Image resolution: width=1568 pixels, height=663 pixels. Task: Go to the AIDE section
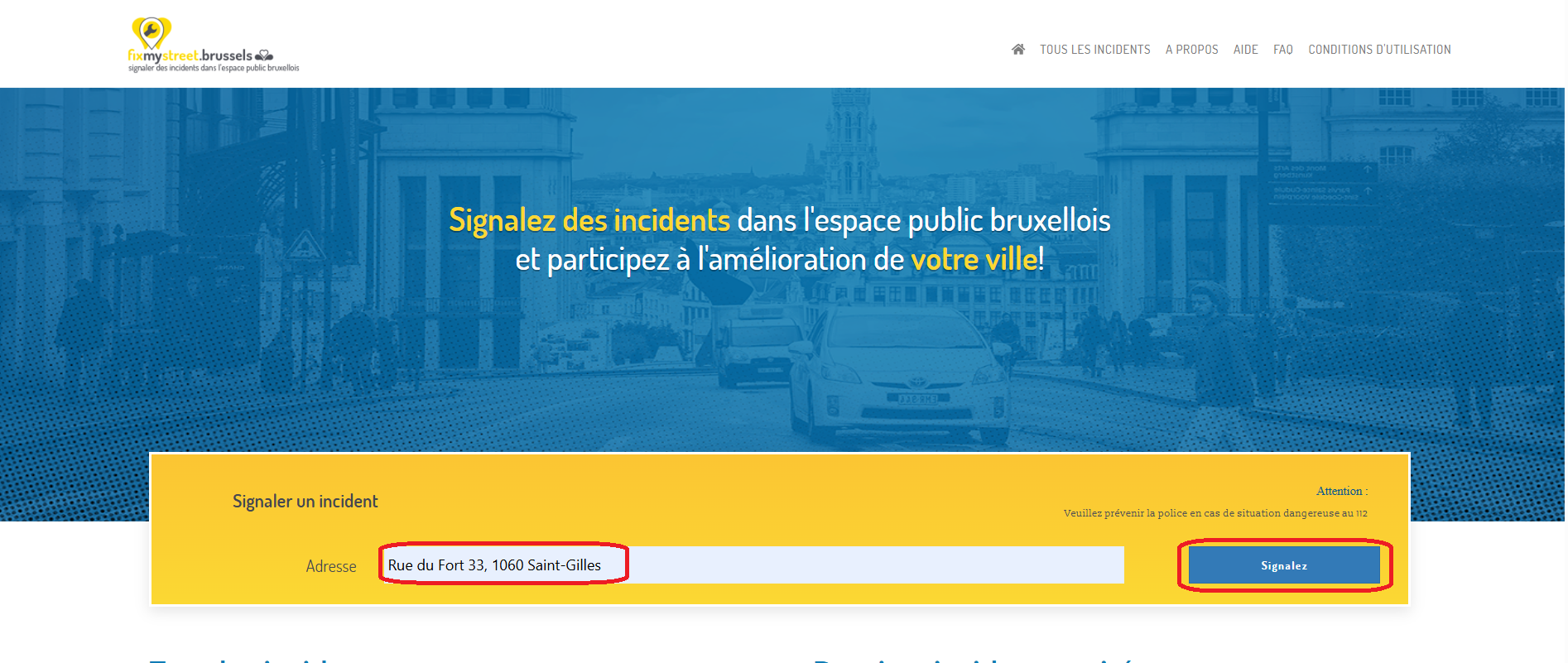click(x=1245, y=50)
